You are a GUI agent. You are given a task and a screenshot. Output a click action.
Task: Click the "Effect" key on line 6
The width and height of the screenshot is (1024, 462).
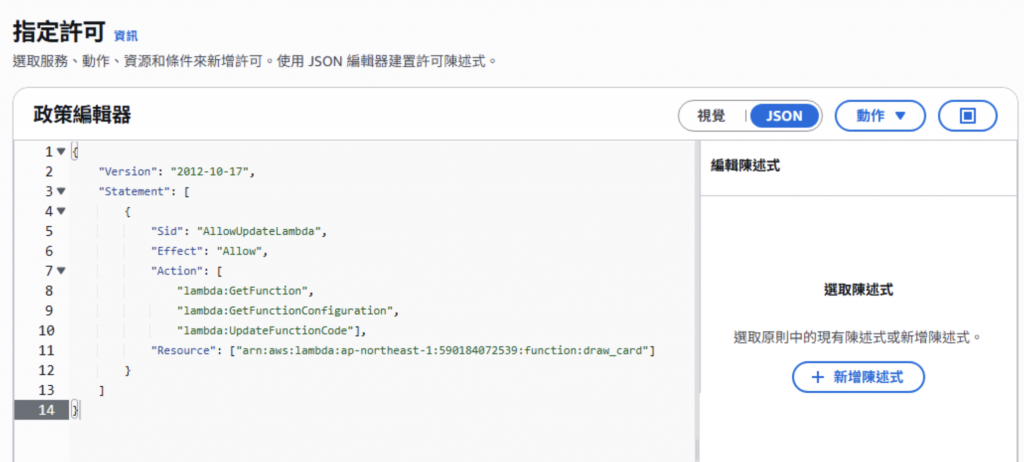coord(176,251)
